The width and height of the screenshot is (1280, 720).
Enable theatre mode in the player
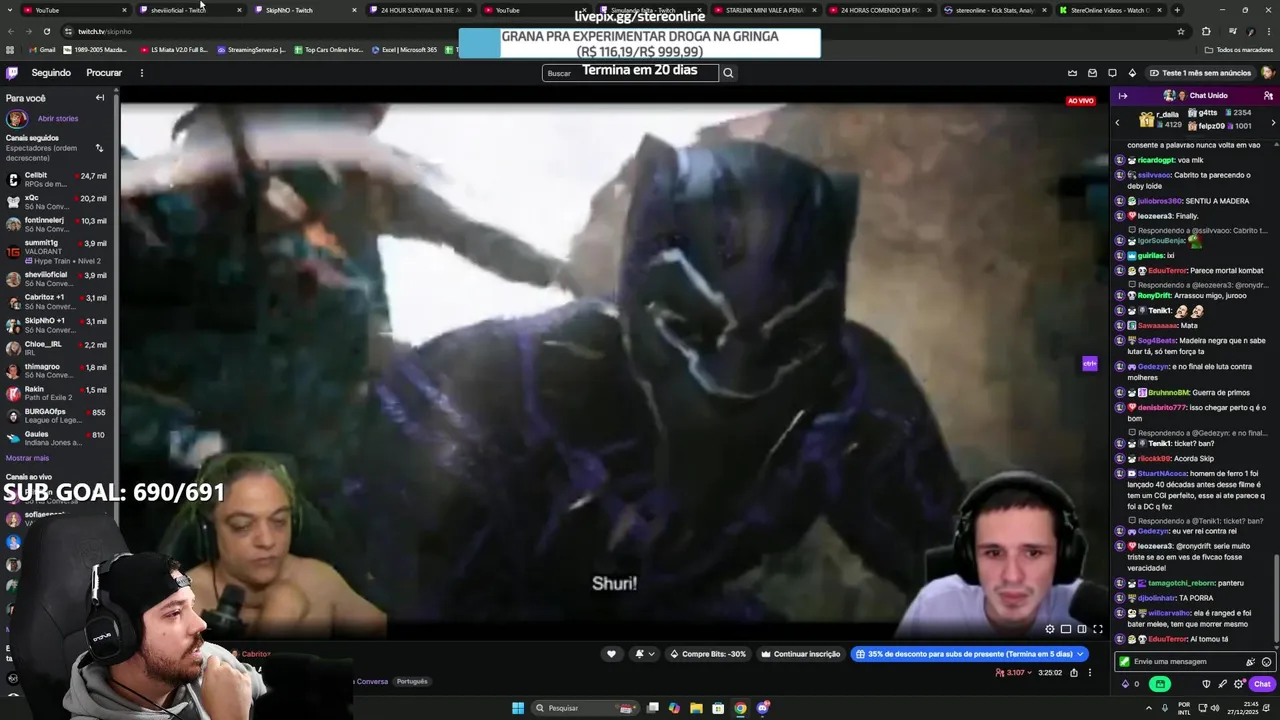(1082, 629)
